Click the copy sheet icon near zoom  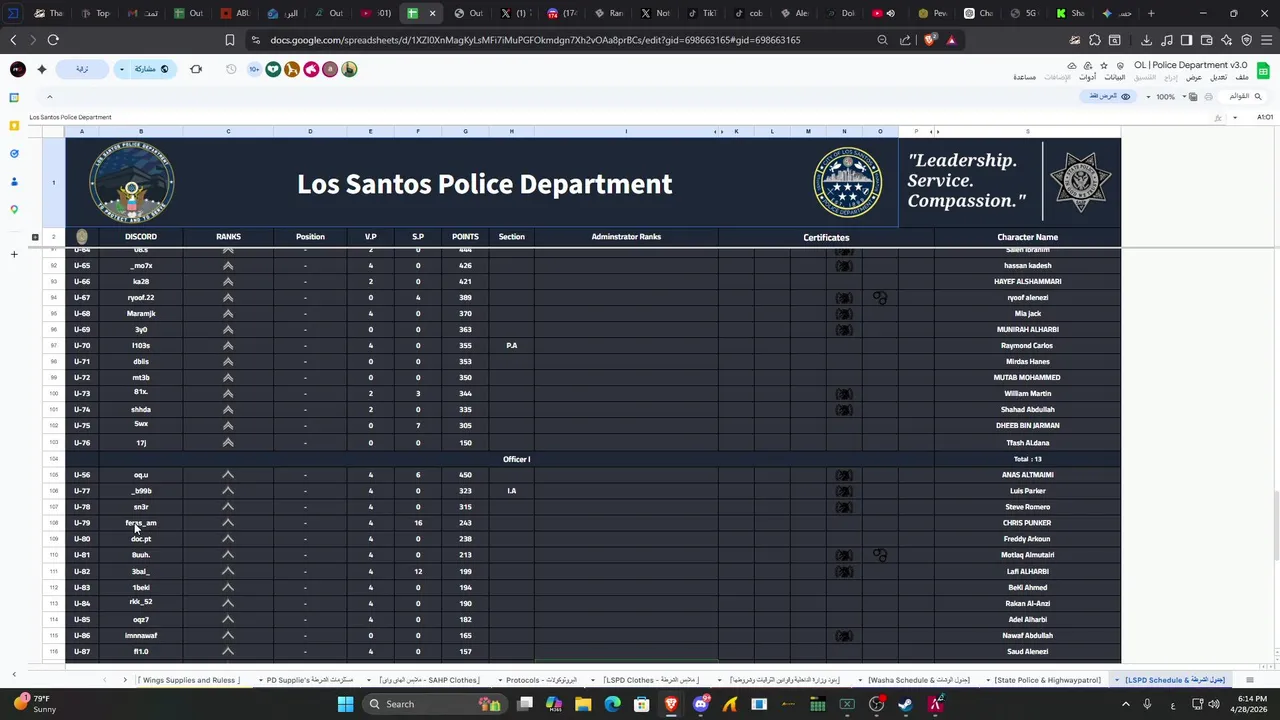click(x=1194, y=97)
